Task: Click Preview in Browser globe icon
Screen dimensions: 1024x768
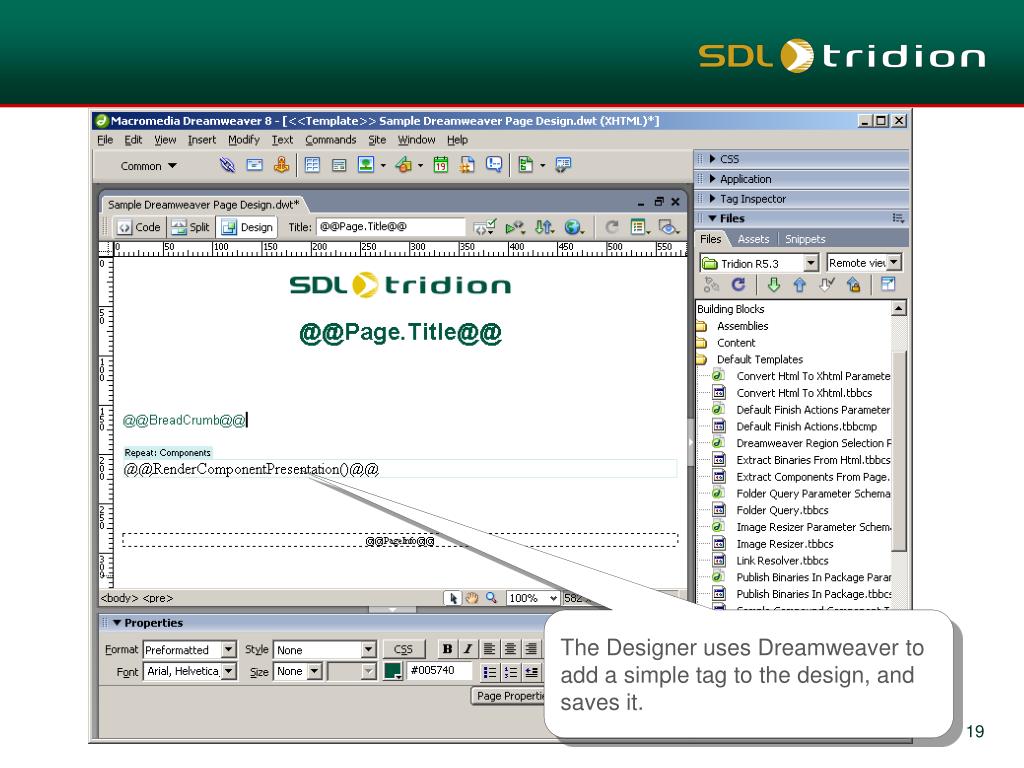Action: (x=573, y=227)
